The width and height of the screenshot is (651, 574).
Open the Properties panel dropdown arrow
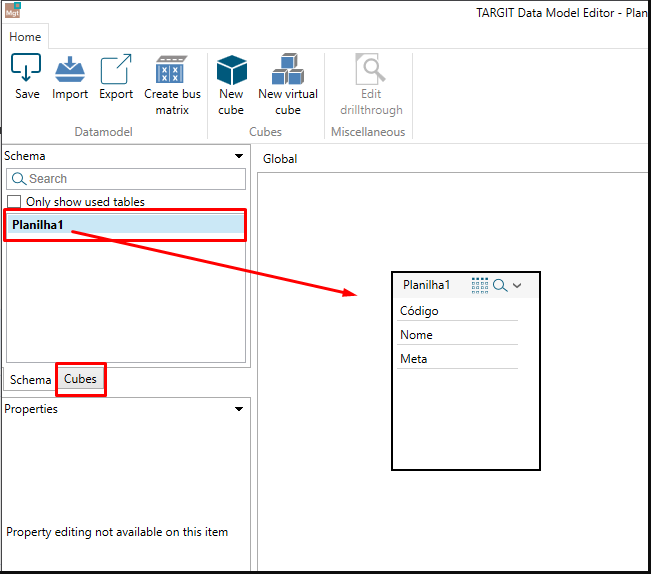(239, 409)
